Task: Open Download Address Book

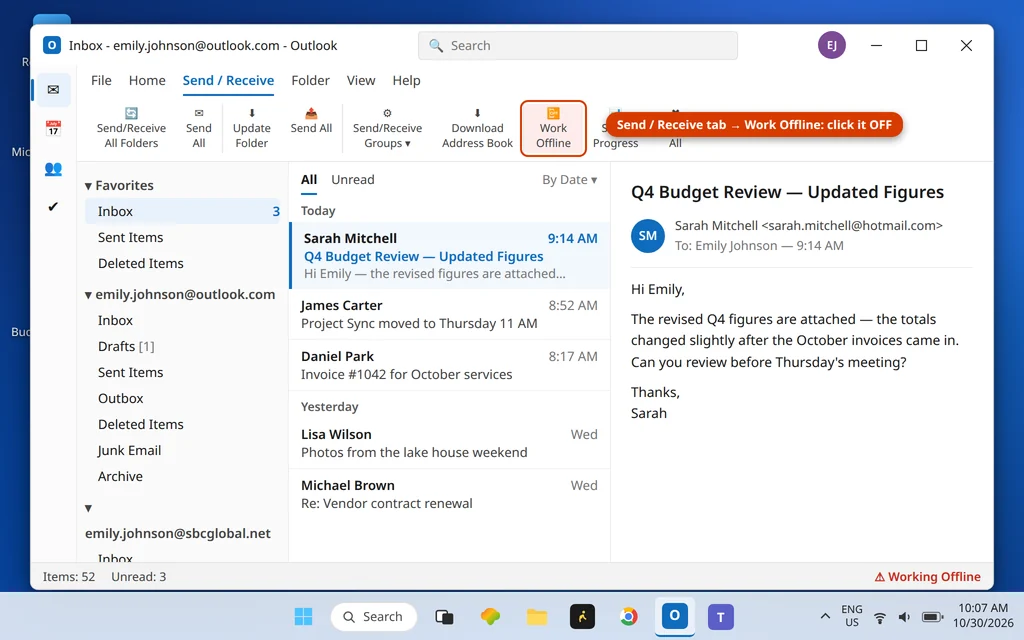Action: tap(477, 128)
